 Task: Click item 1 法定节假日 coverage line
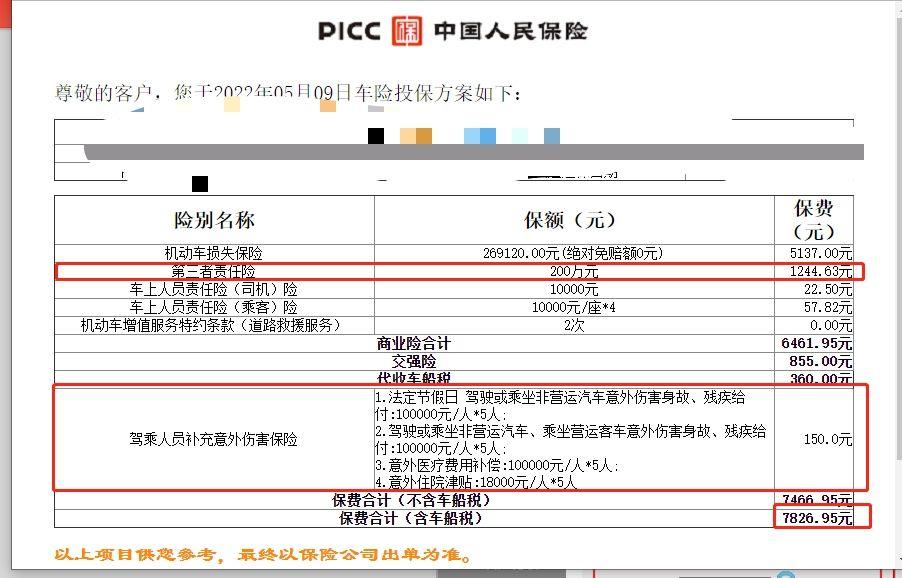coord(560,405)
